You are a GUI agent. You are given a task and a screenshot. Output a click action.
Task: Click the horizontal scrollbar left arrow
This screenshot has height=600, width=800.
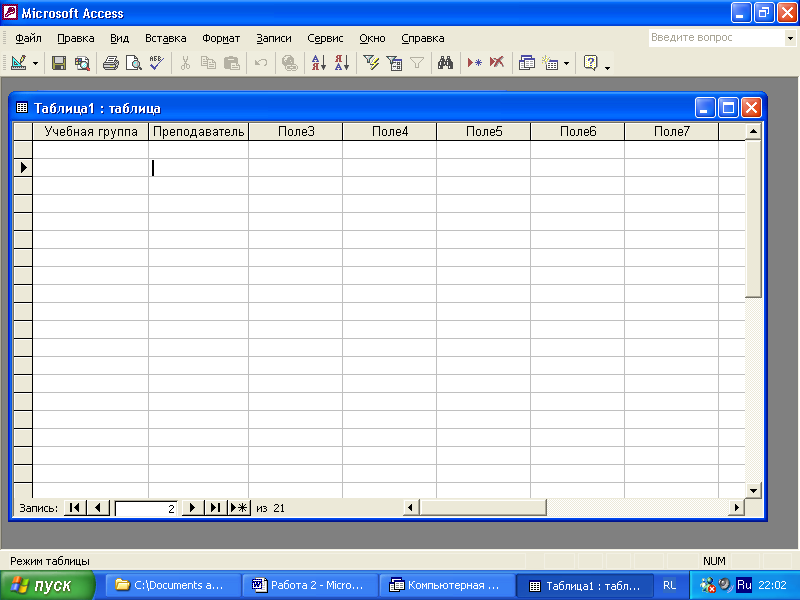(411, 508)
